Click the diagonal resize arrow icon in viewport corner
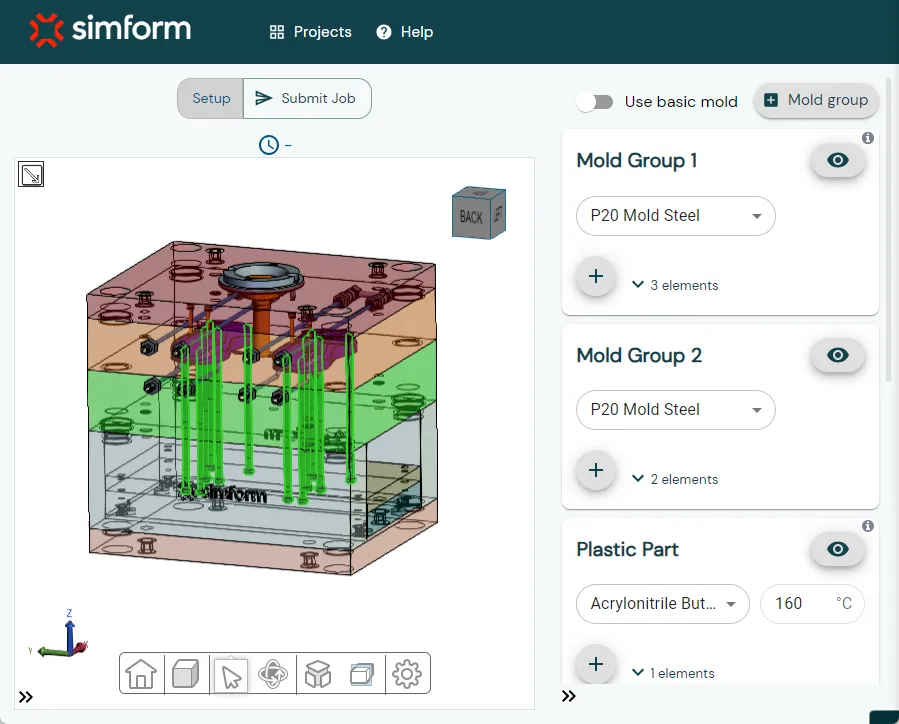Screen dimensions: 899x724 30,173
